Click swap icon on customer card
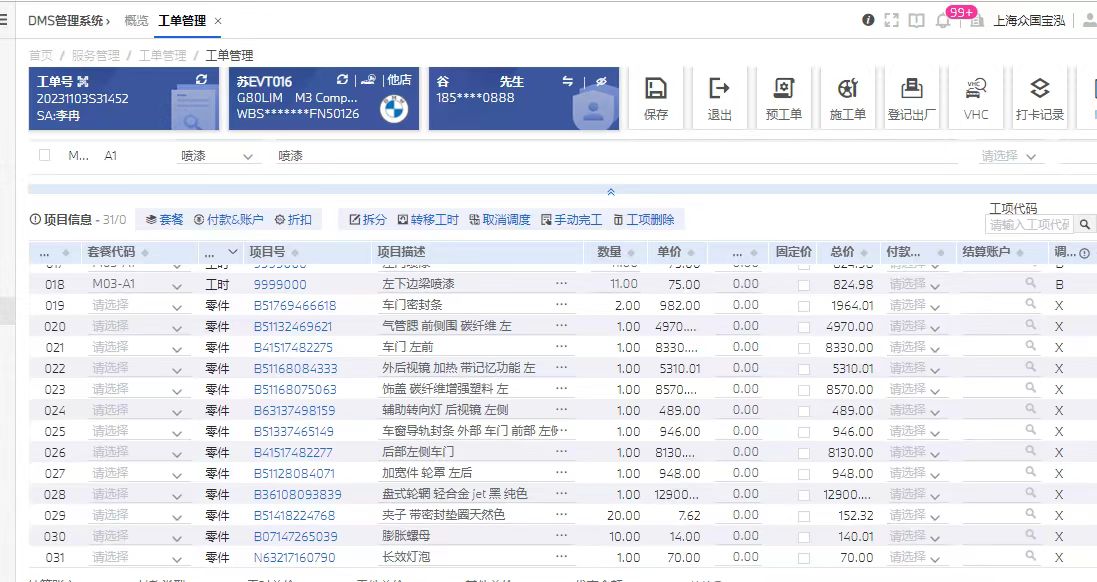 567,81
